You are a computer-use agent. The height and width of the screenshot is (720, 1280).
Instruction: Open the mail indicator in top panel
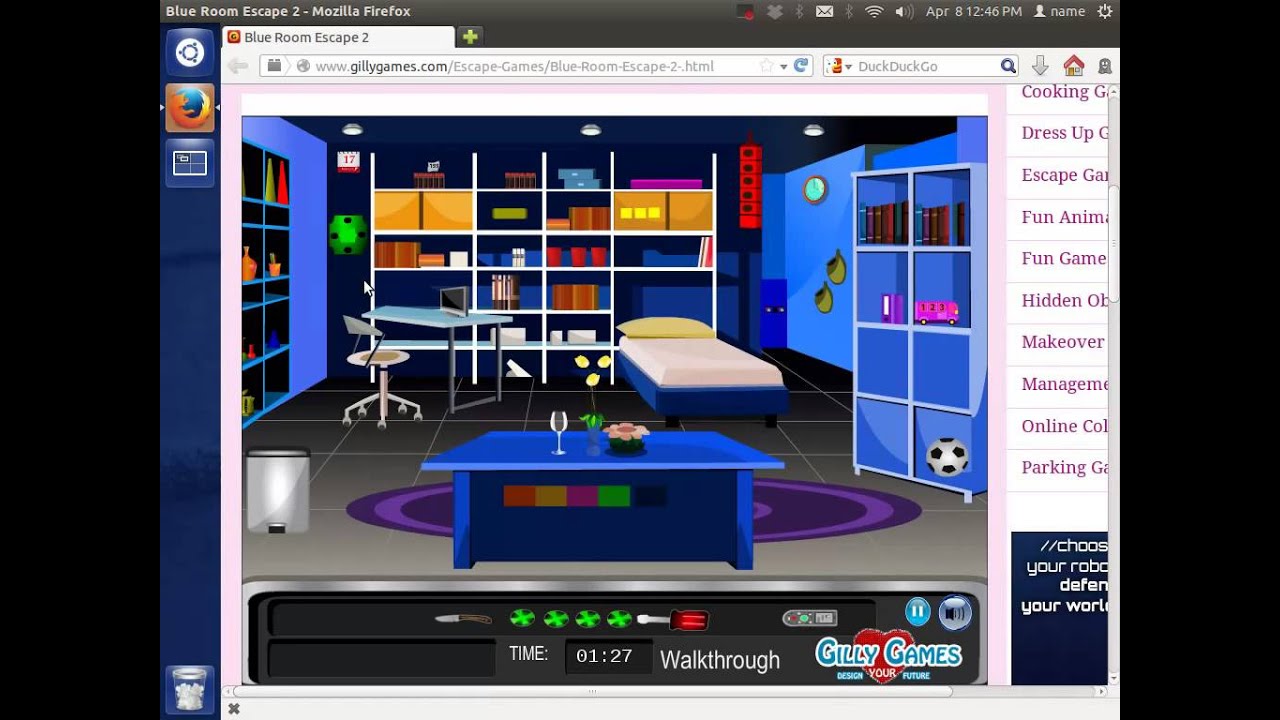click(x=824, y=11)
